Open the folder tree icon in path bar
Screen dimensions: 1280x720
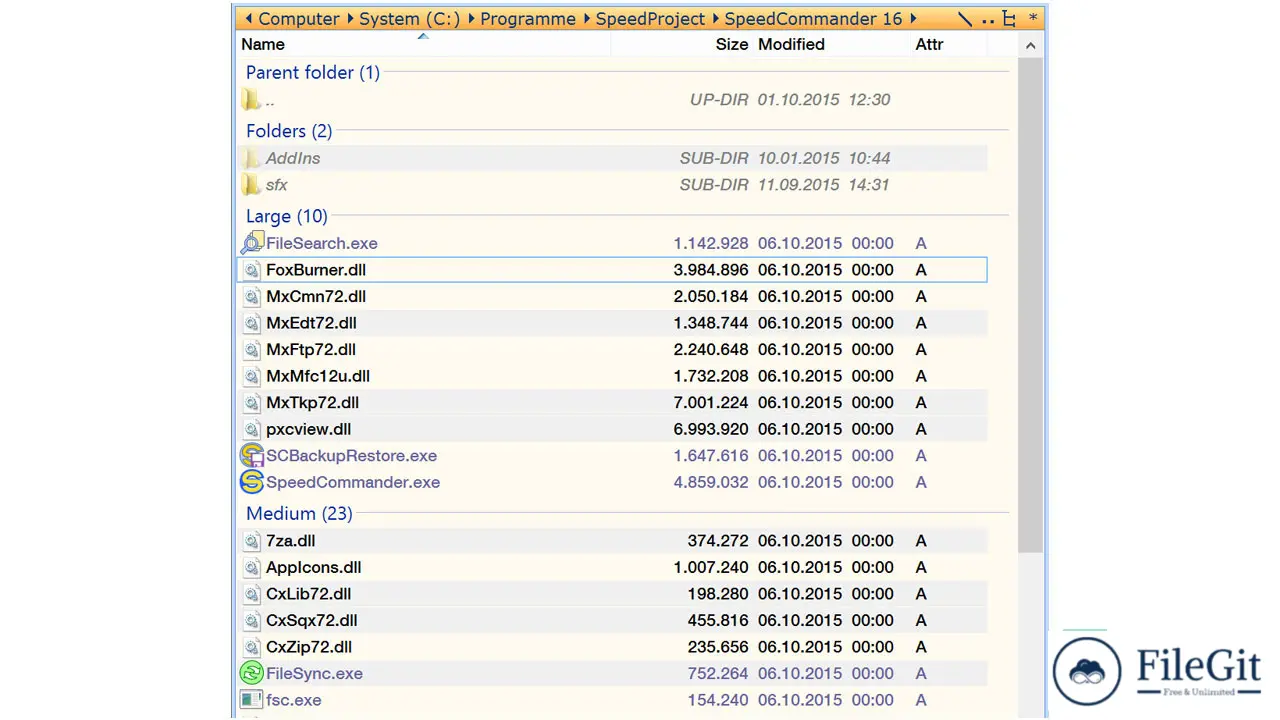pos(1009,19)
